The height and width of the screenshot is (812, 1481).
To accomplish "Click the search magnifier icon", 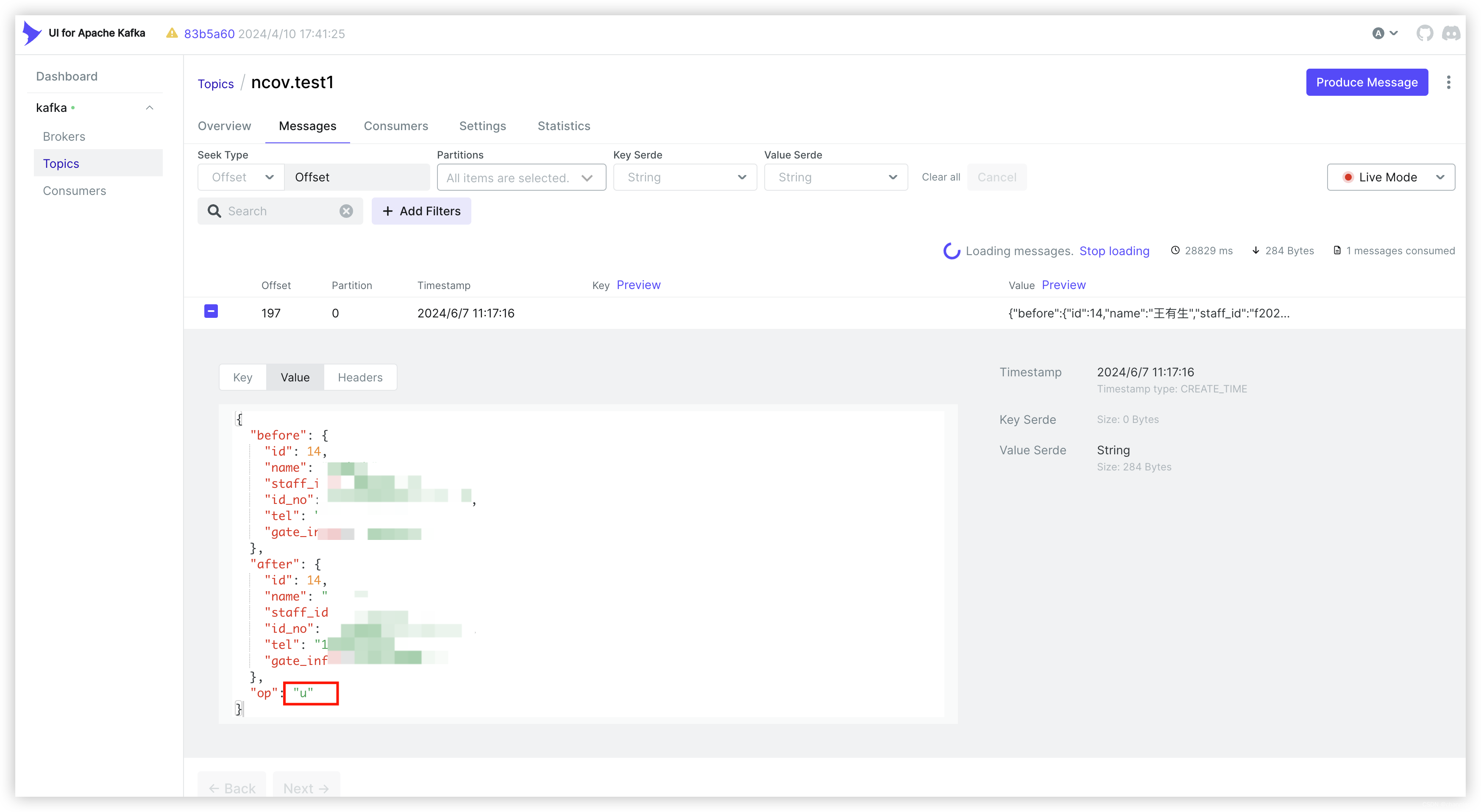I will tap(214, 211).
